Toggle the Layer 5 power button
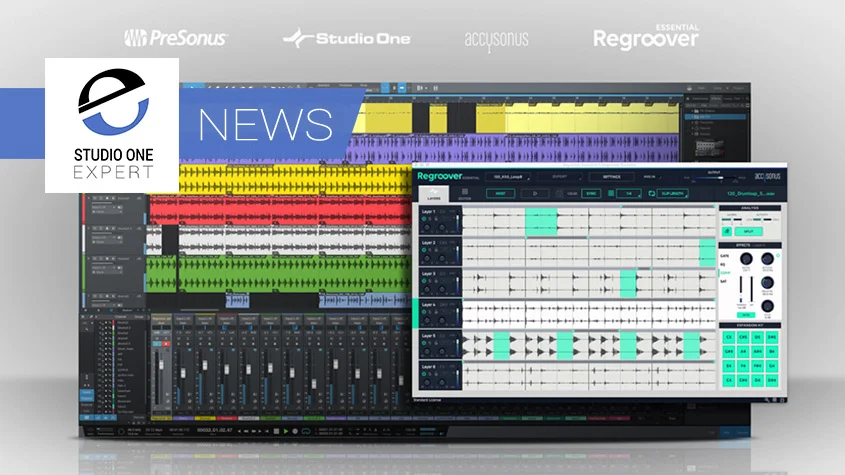 click(424, 343)
